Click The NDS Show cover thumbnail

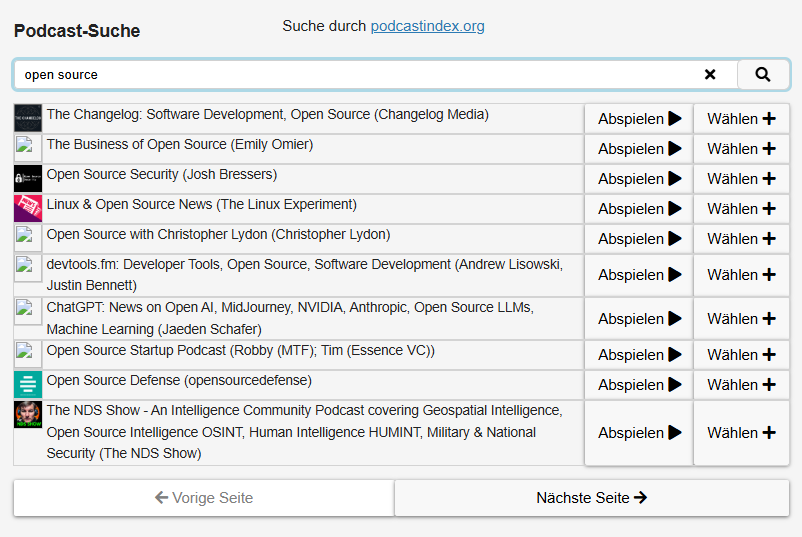coord(28,414)
